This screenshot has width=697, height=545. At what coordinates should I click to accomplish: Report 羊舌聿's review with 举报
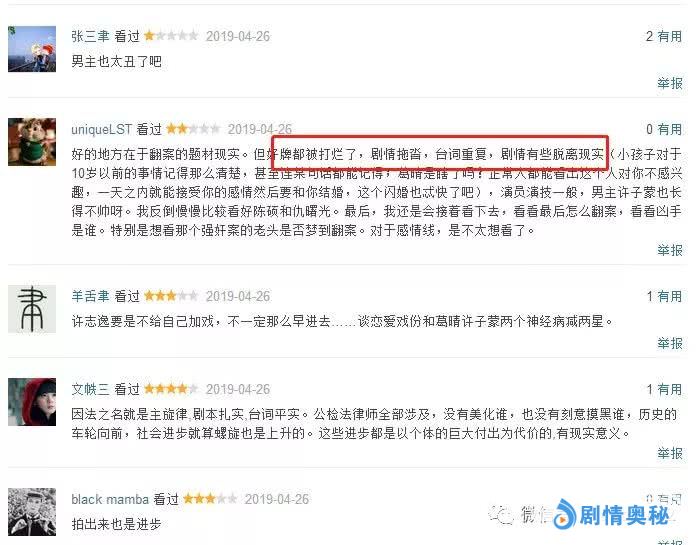coord(670,343)
